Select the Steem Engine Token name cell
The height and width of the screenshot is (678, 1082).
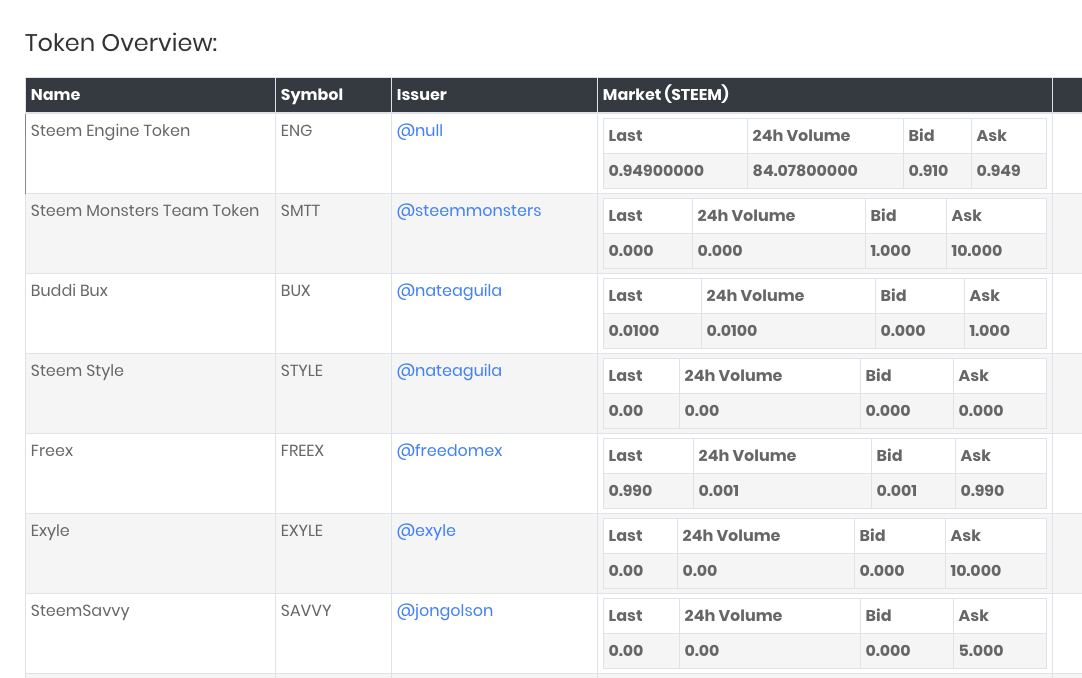(150, 153)
